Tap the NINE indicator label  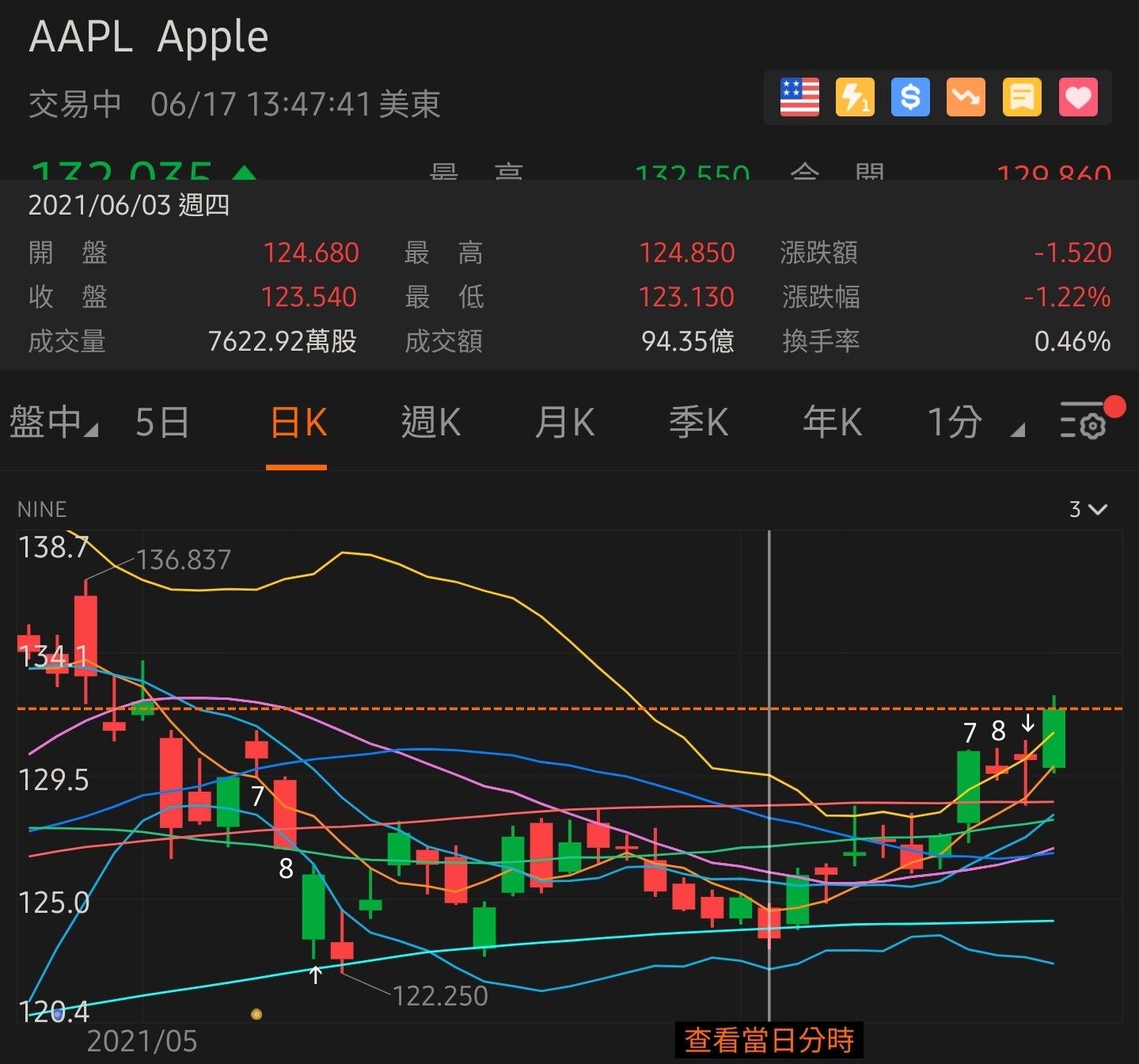click(42, 509)
